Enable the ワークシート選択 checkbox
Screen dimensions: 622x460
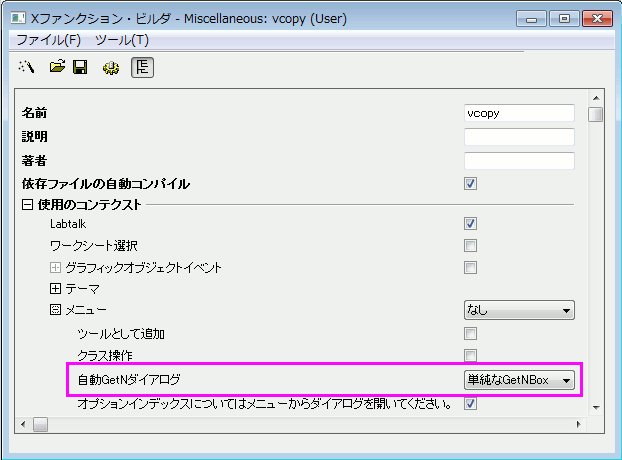click(x=470, y=245)
